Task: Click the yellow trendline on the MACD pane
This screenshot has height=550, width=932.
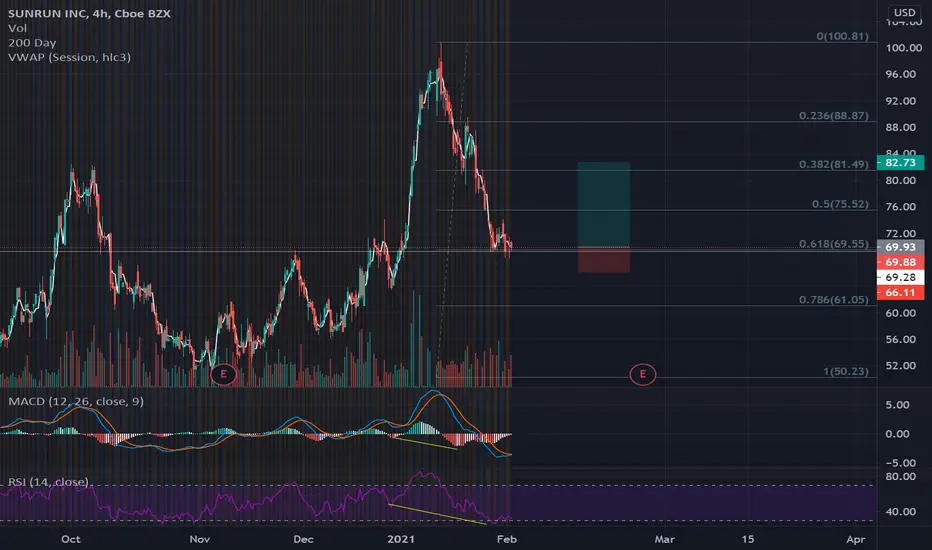Action: (424, 444)
